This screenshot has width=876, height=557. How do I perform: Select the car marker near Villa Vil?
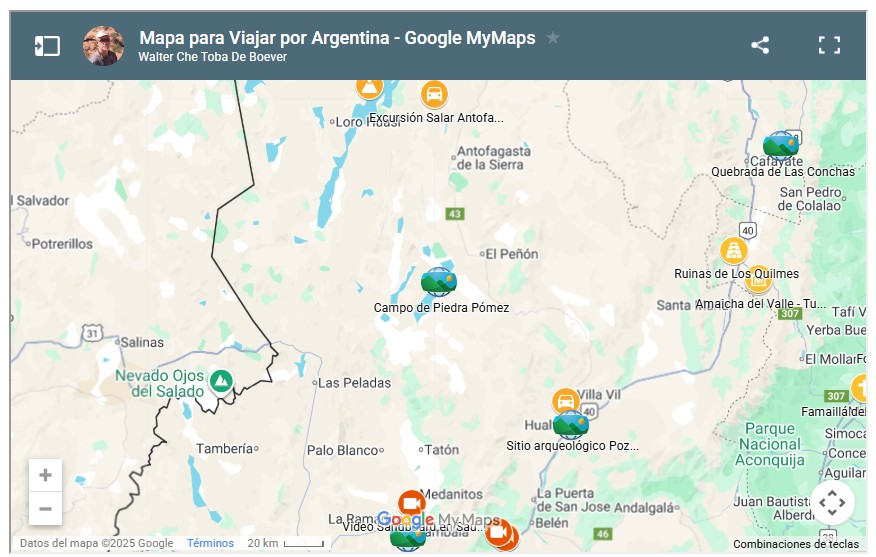tap(565, 401)
